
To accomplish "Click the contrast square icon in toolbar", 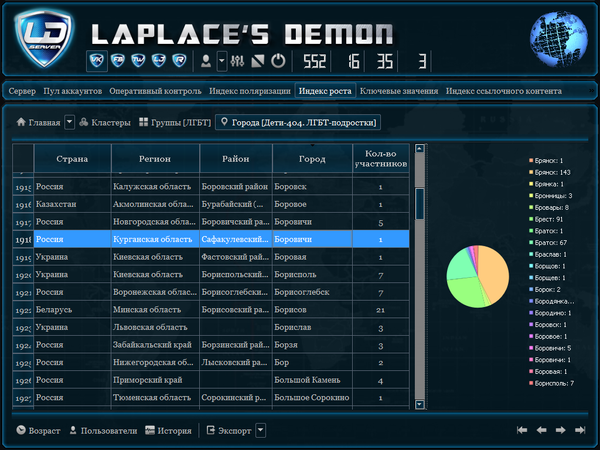I will (258, 61).
